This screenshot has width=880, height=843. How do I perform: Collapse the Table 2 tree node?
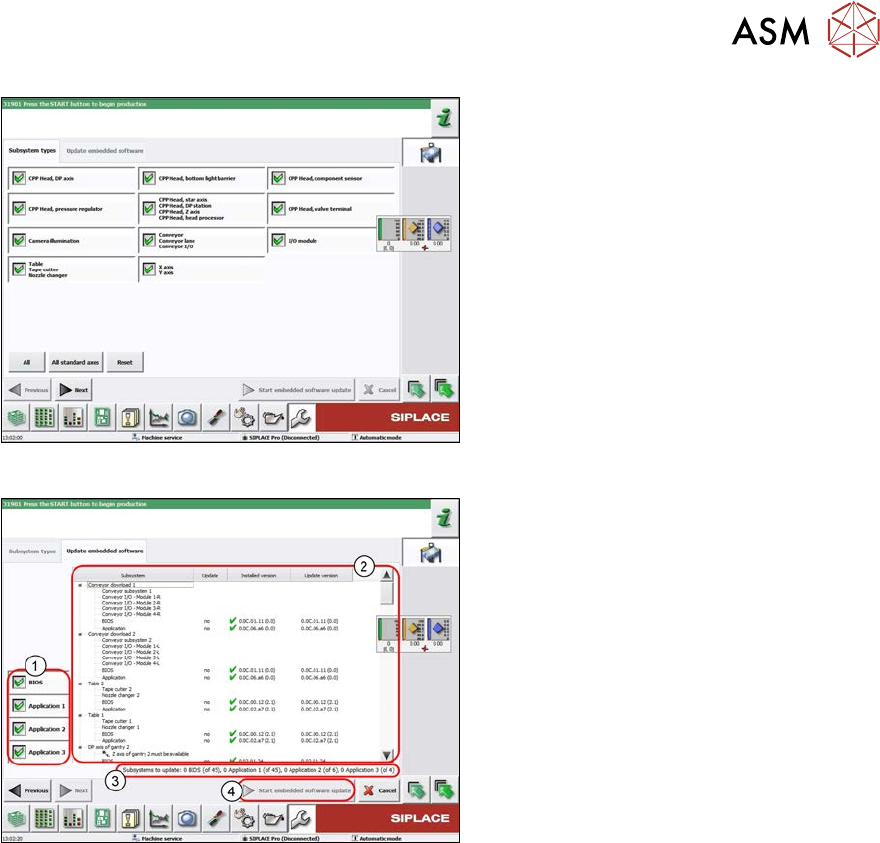[x=80, y=684]
